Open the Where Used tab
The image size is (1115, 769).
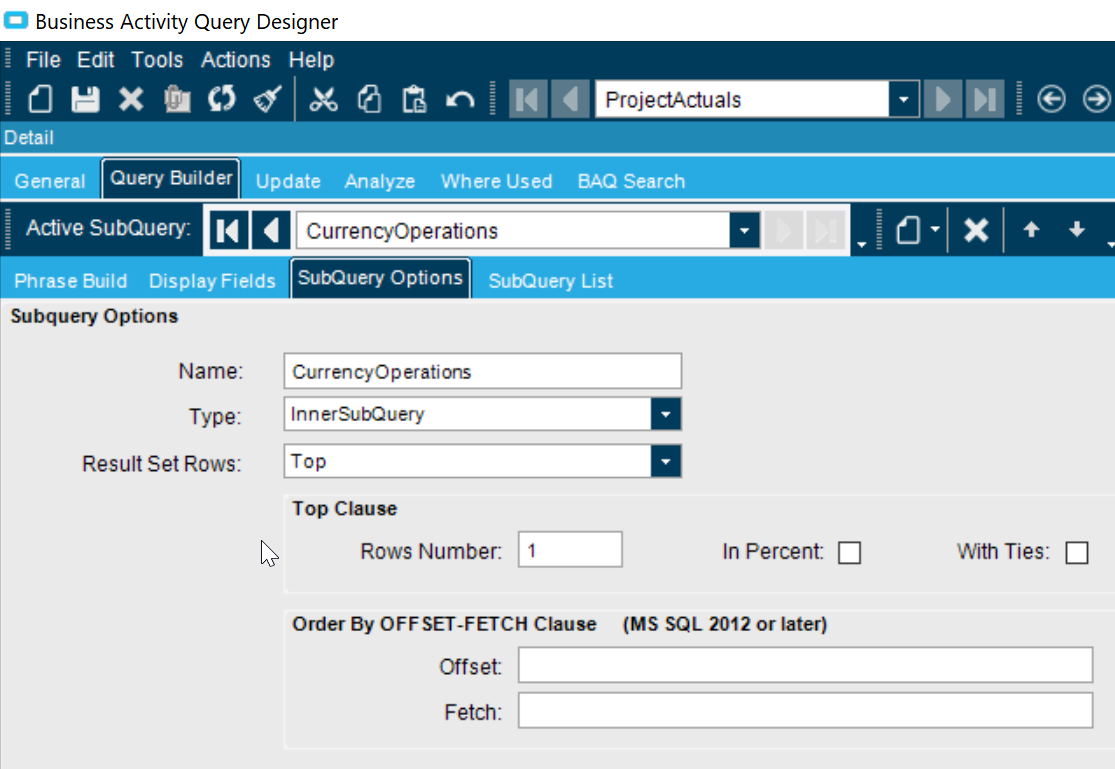pos(496,181)
